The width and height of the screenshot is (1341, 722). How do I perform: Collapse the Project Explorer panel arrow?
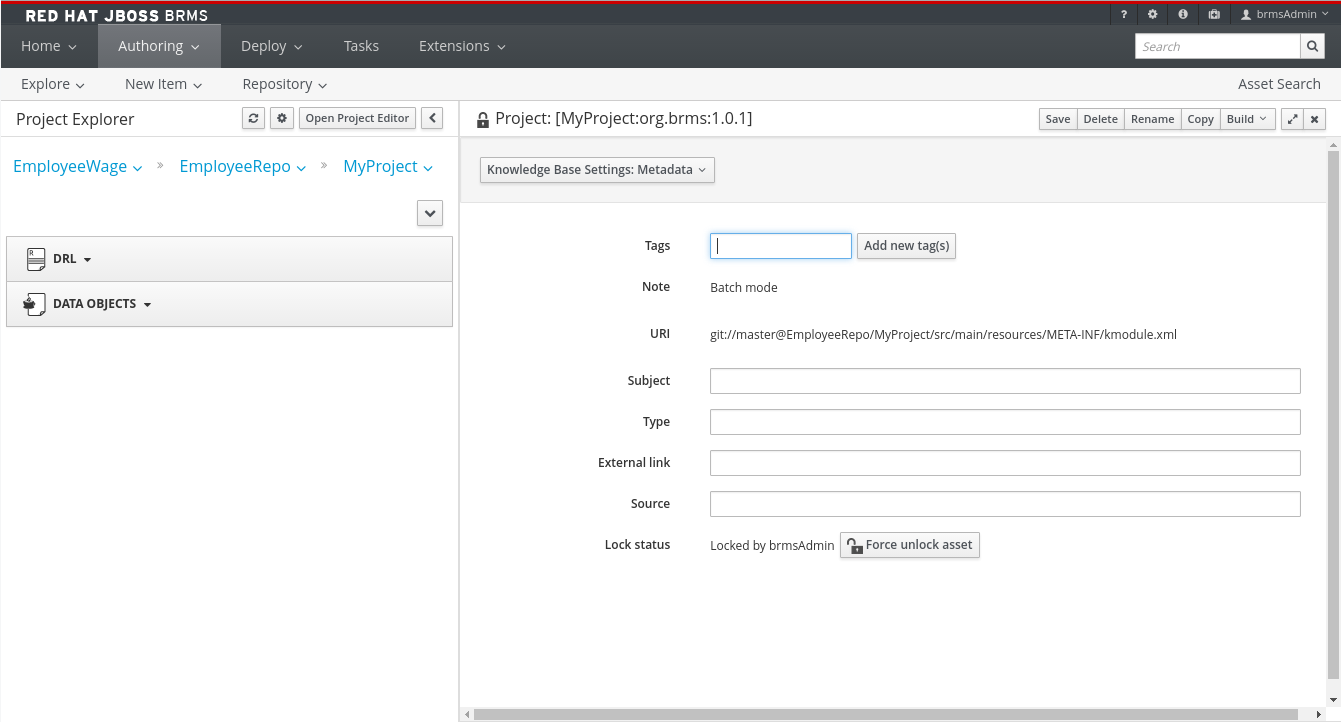coord(432,118)
